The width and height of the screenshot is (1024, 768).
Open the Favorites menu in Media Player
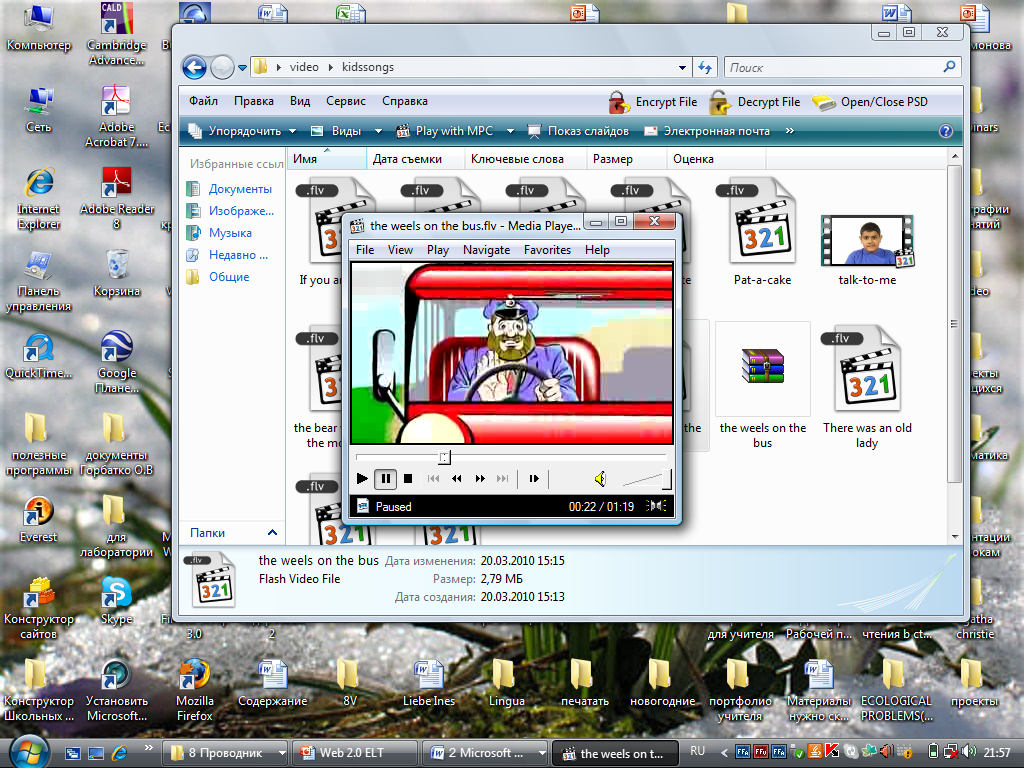[x=547, y=250]
